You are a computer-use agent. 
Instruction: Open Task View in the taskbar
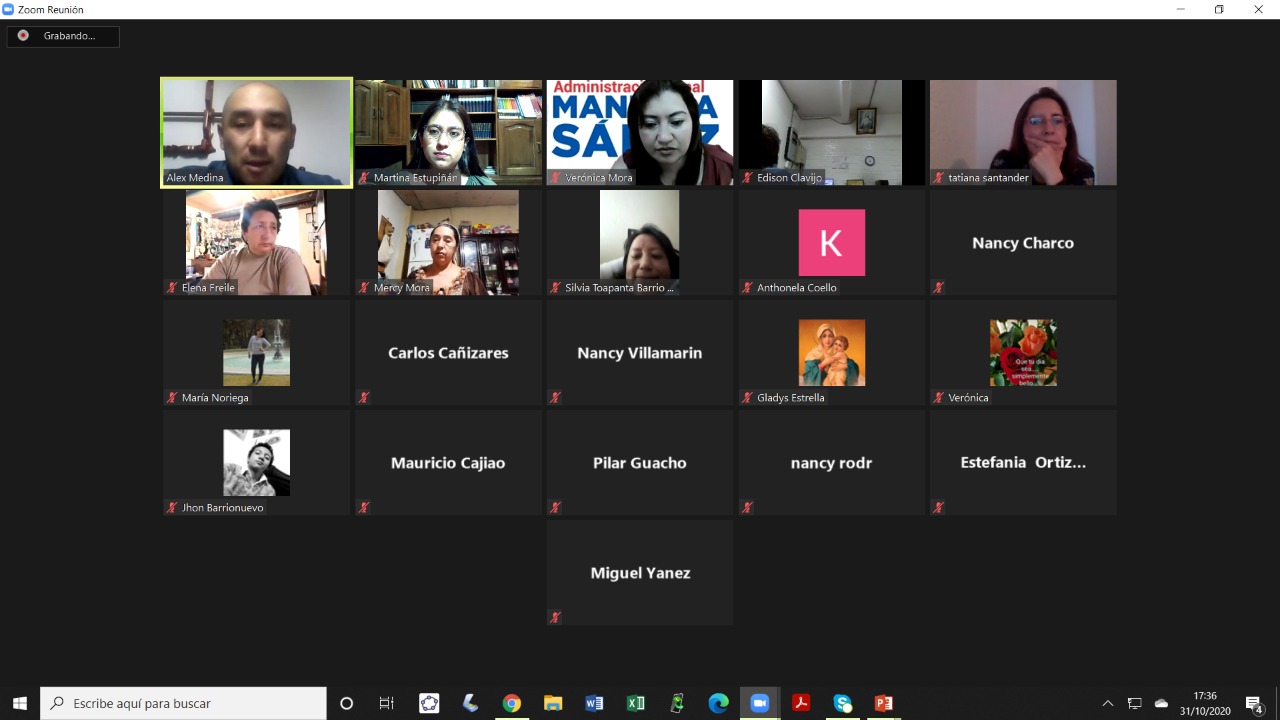coord(387,703)
